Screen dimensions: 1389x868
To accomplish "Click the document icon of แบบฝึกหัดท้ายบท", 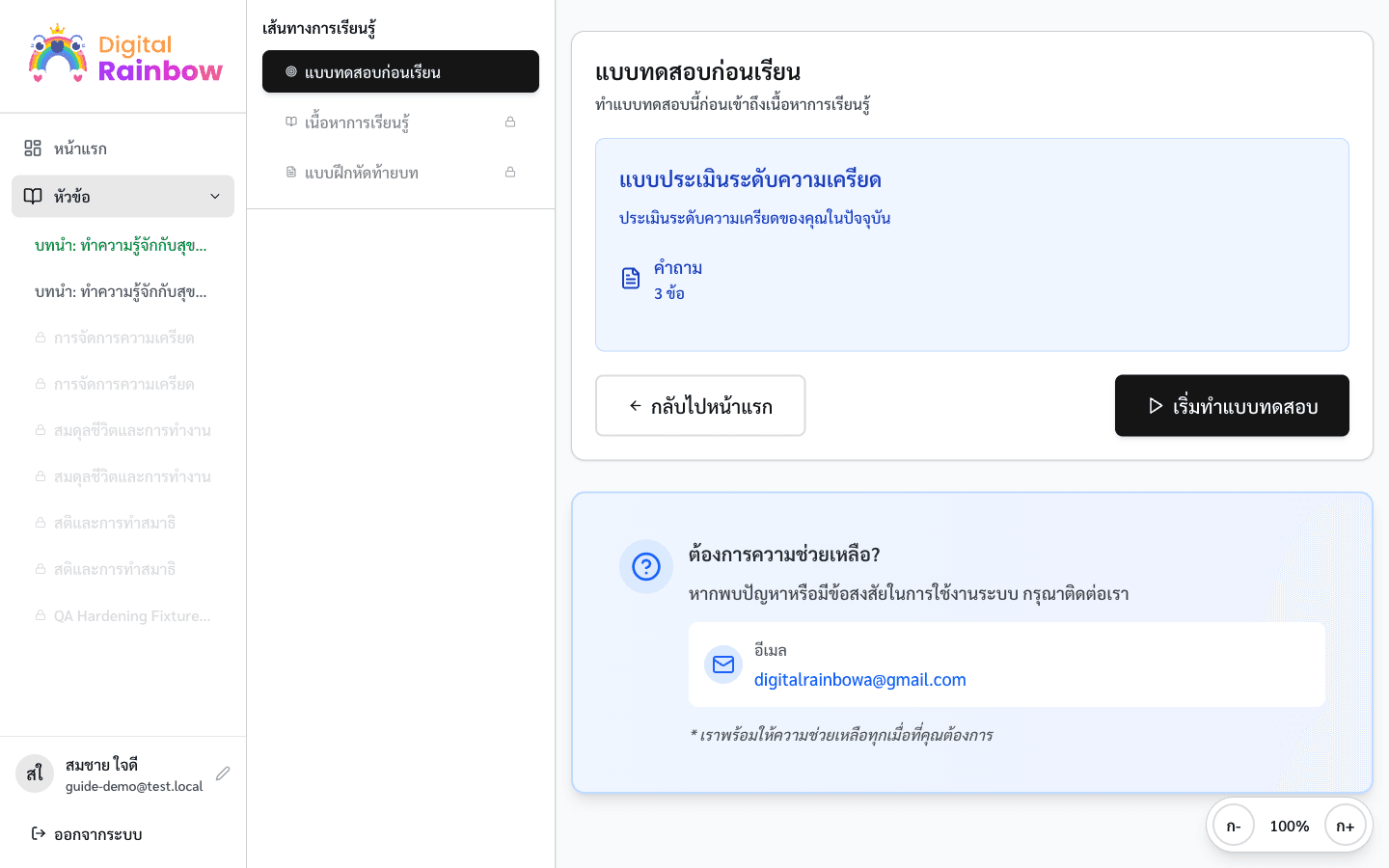I will click(291, 172).
